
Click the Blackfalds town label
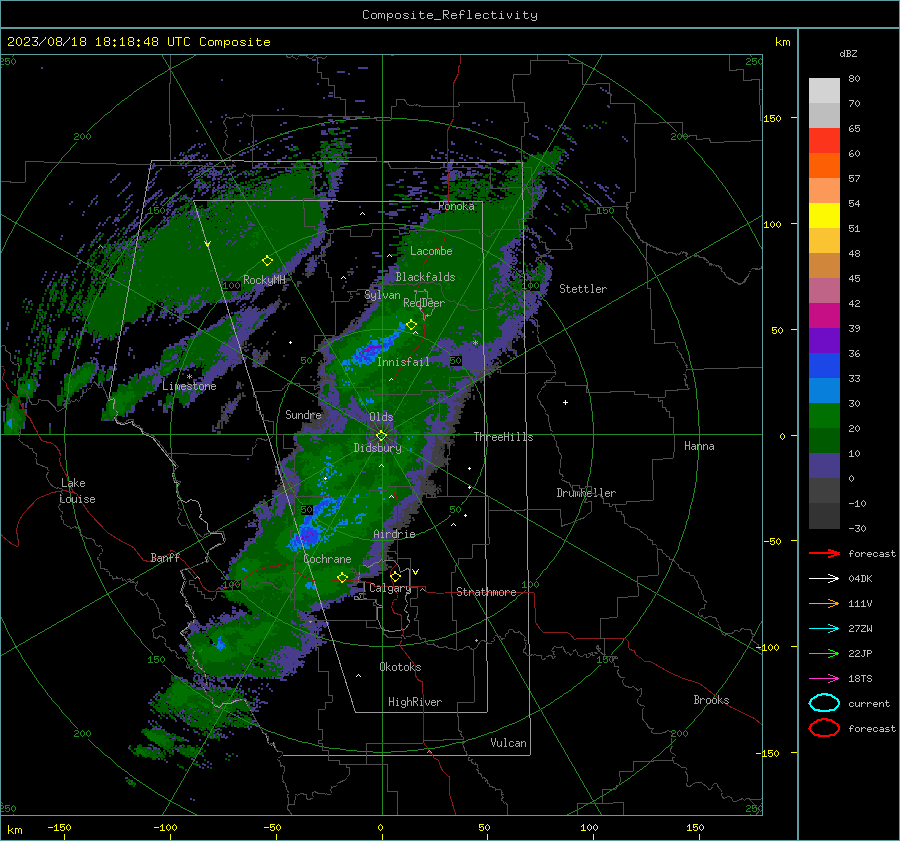pos(425,277)
